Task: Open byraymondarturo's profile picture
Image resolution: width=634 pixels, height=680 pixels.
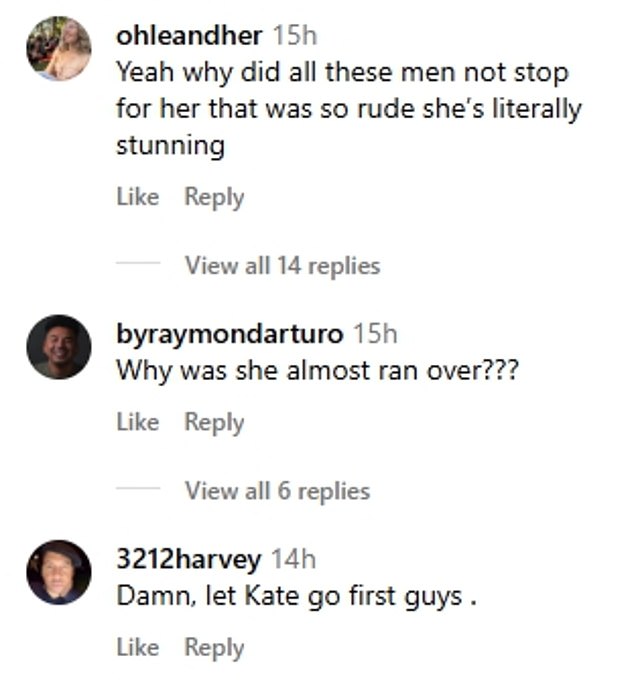Action: 59,347
